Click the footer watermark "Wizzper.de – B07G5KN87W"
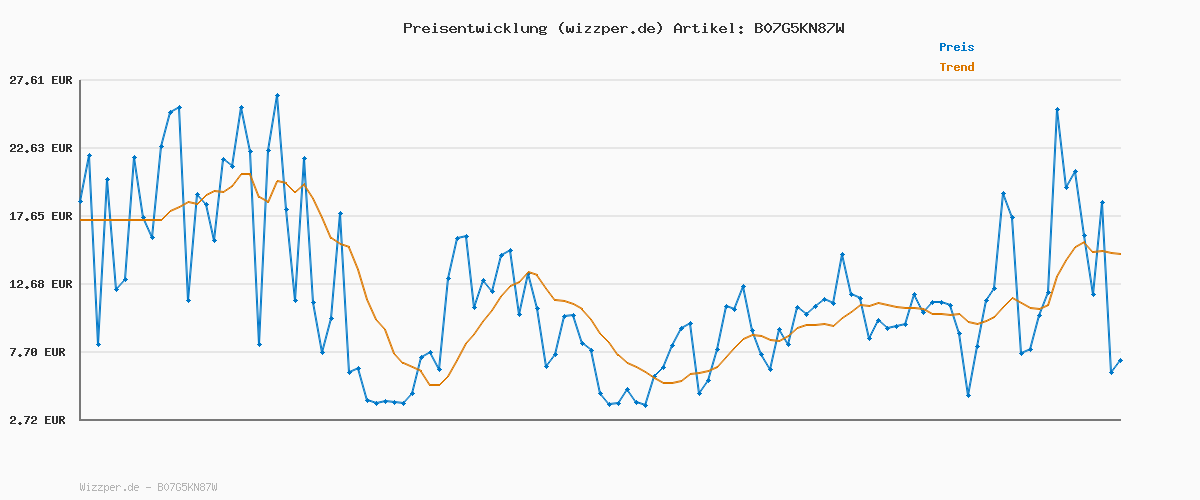The height and width of the screenshot is (500, 1200). 148,487
